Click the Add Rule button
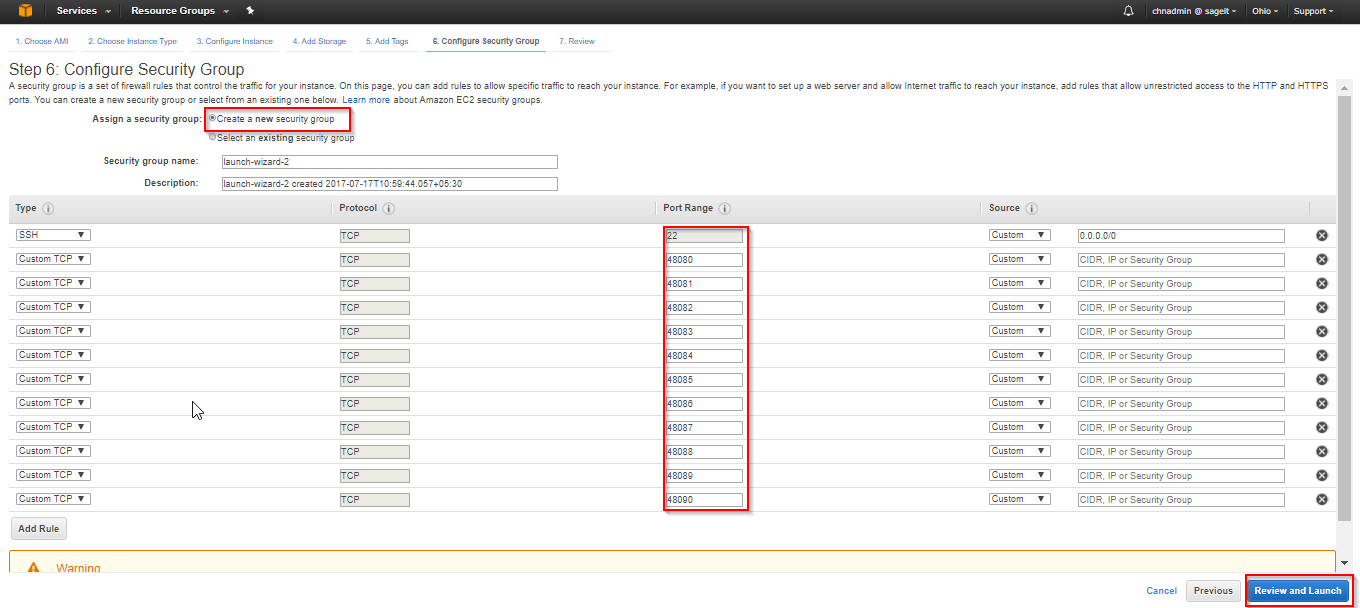Screen dimensions: 1360x608 click(39, 528)
